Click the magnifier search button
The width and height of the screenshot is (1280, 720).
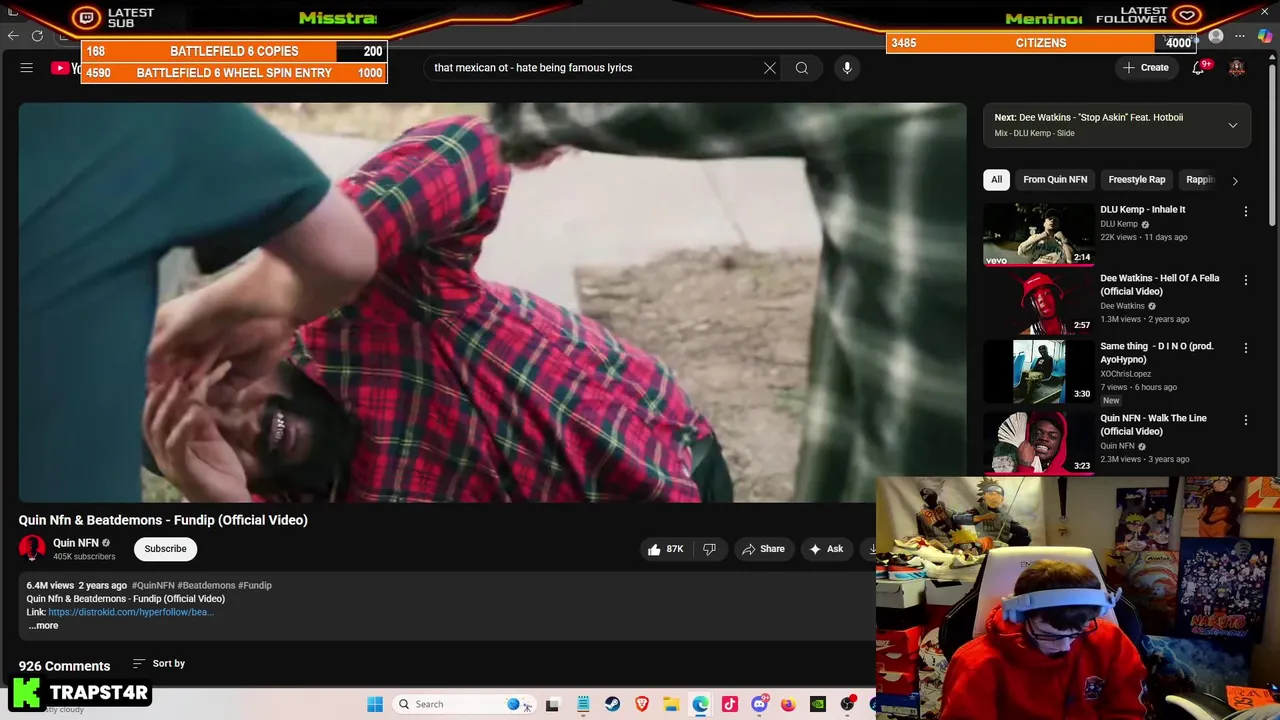(x=802, y=68)
